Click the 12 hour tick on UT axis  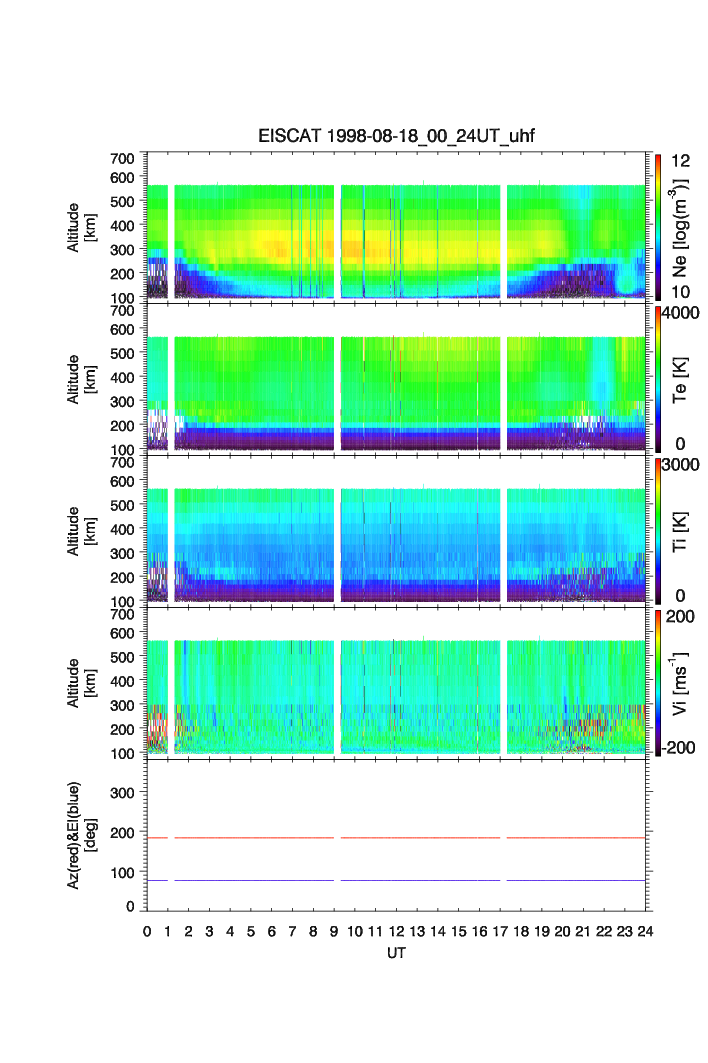click(396, 931)
